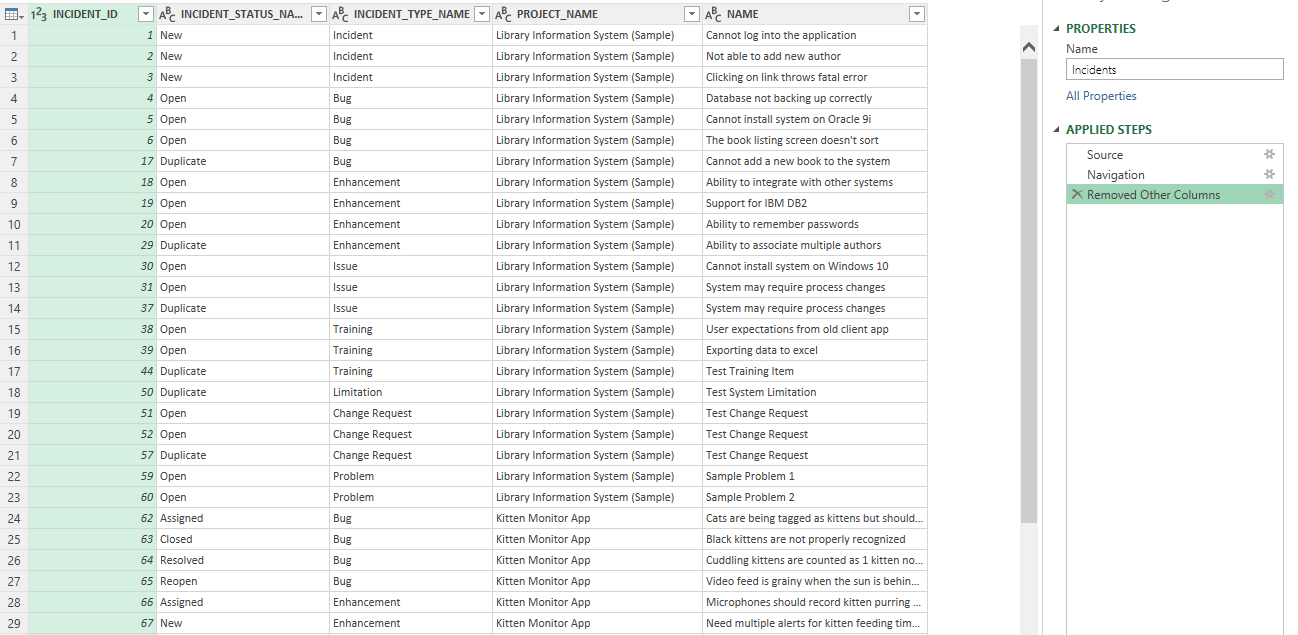Click the INCIDENT_TYPE_NAME text data type icon

(x=340, y=14)
